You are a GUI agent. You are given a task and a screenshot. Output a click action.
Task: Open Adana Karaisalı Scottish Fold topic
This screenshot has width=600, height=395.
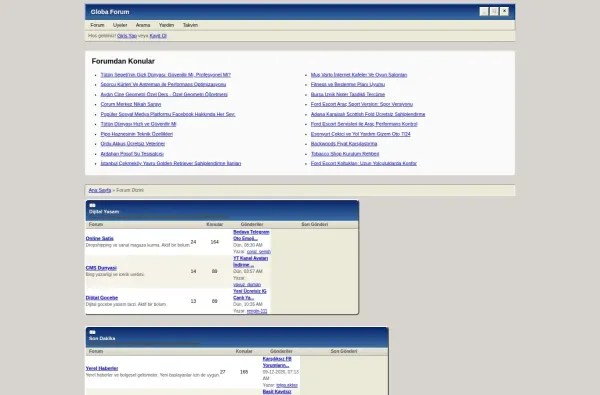[368, 114]
